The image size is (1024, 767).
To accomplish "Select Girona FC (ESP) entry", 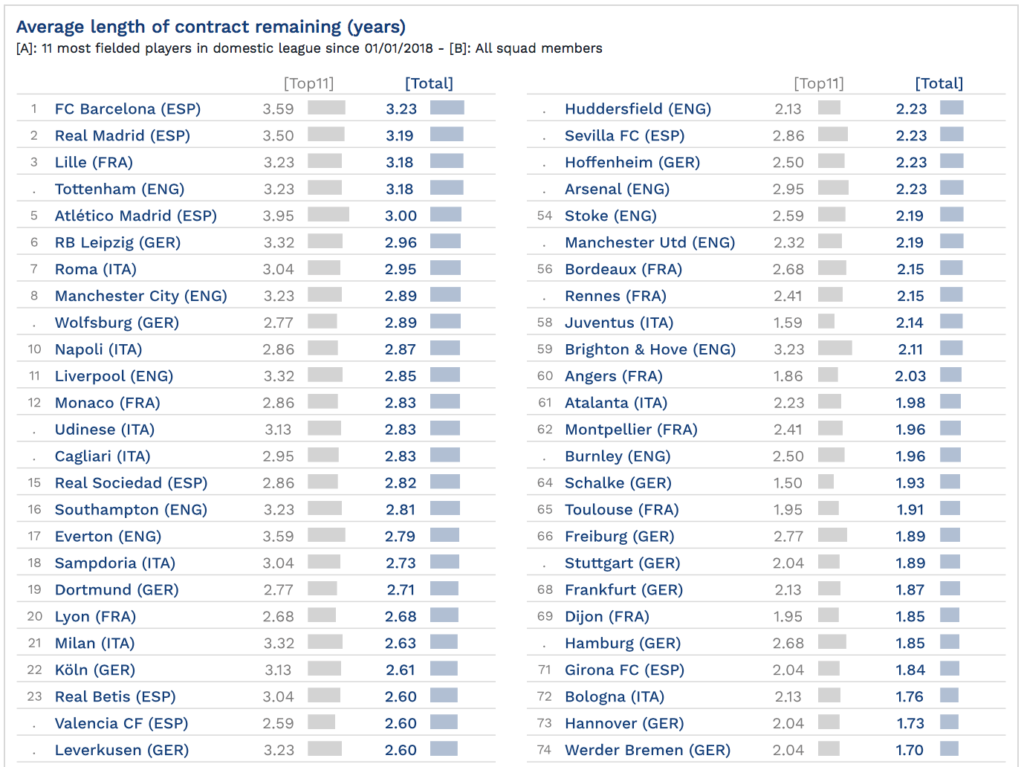I will coord(624,670).
